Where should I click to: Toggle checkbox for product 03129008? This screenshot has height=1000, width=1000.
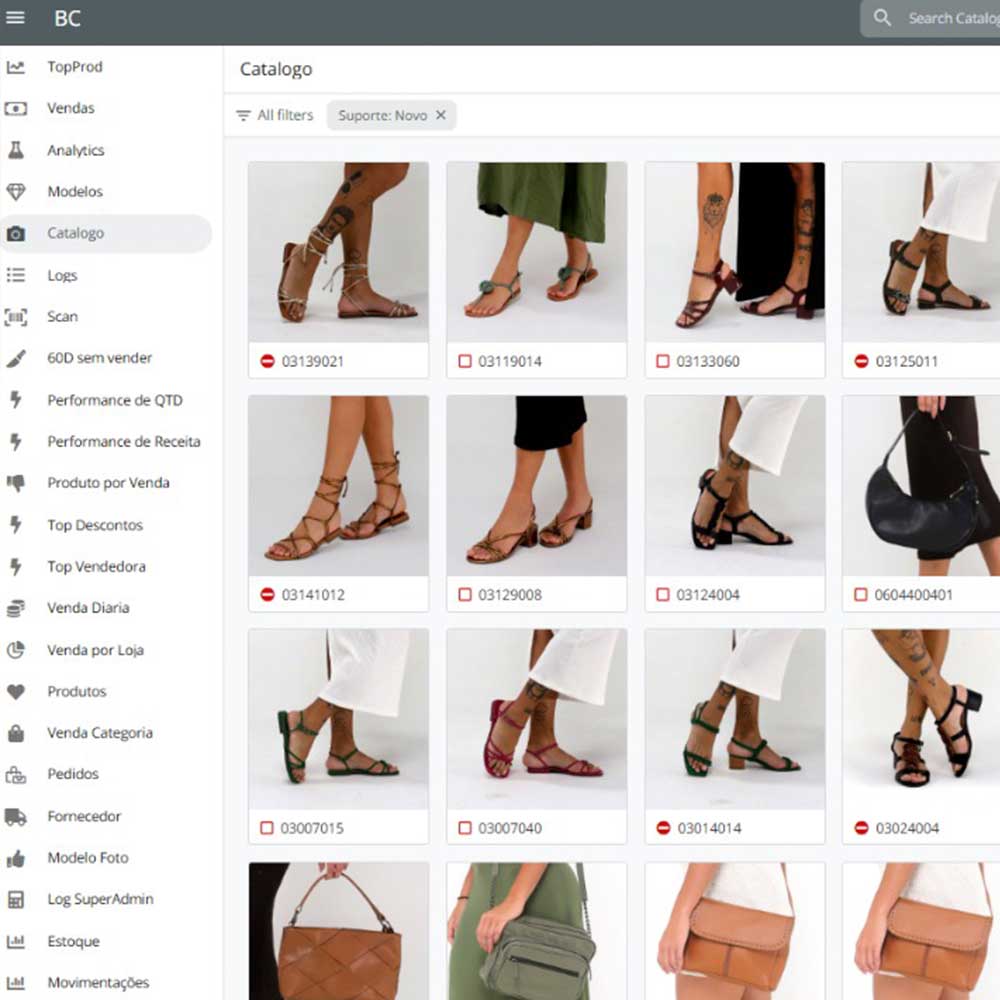(465, 595)
